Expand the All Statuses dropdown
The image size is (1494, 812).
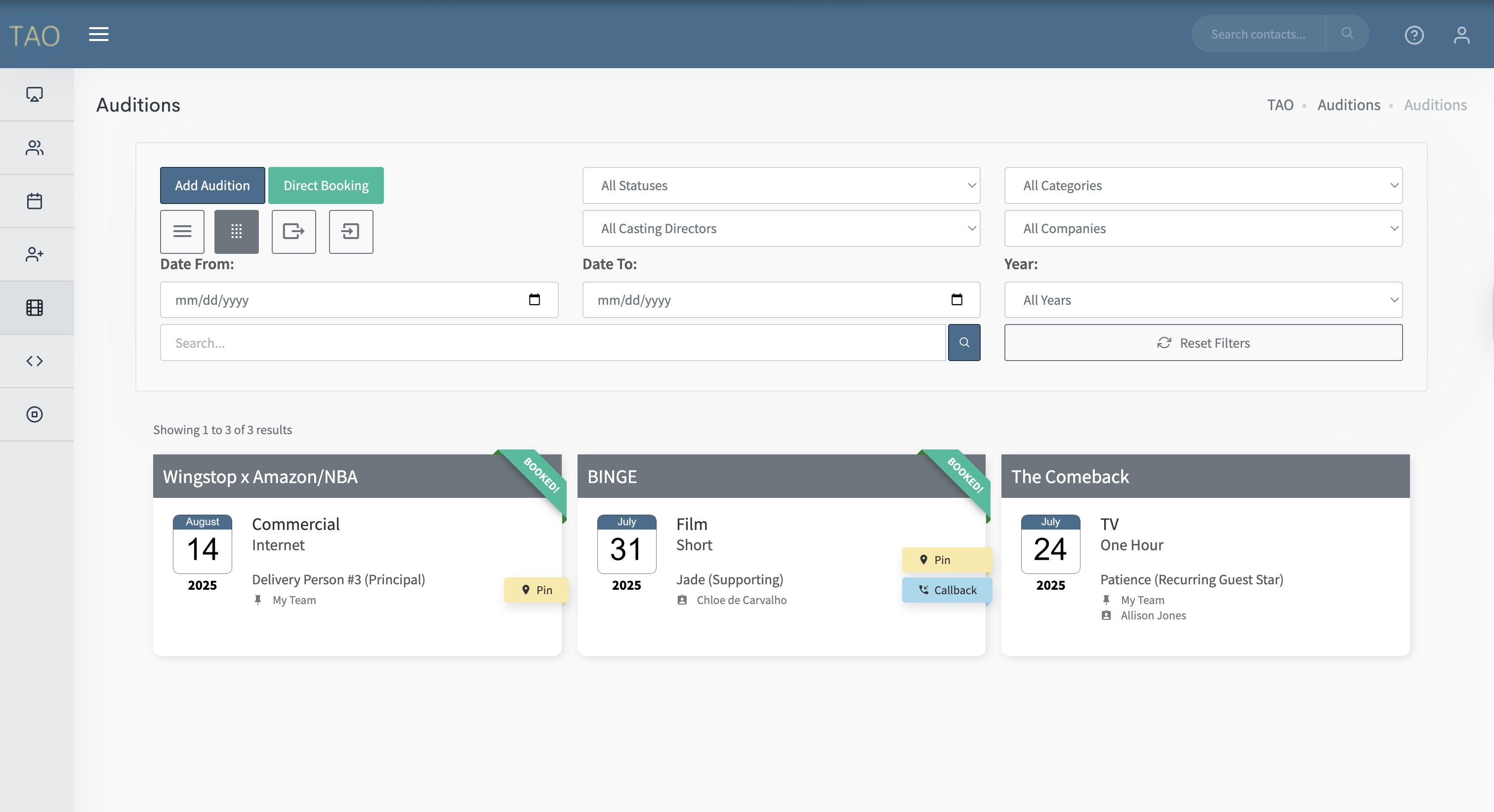781,186
